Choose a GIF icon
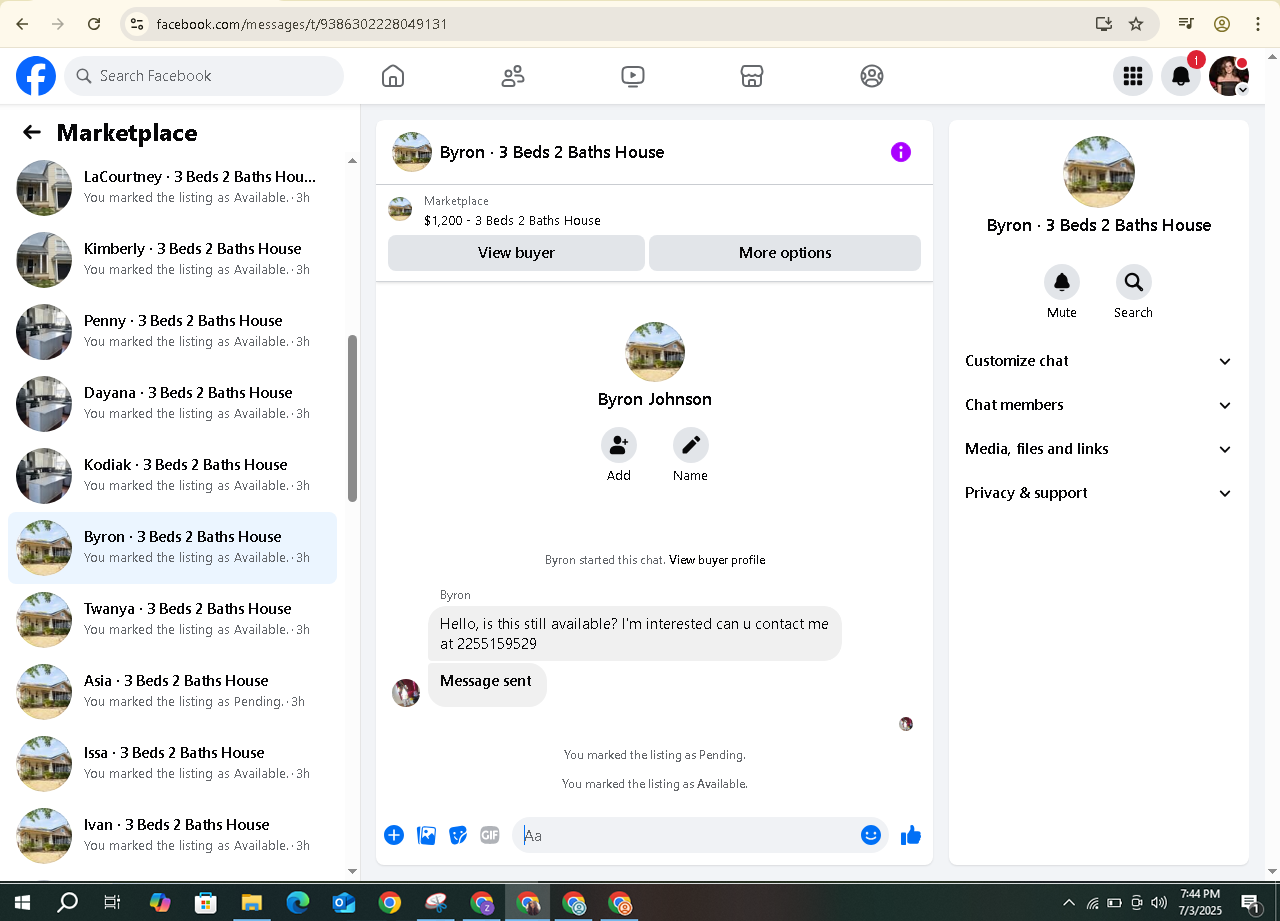The width and height of the screenshot is (1280, 921). pyautogui.click(x=489, y=835)
